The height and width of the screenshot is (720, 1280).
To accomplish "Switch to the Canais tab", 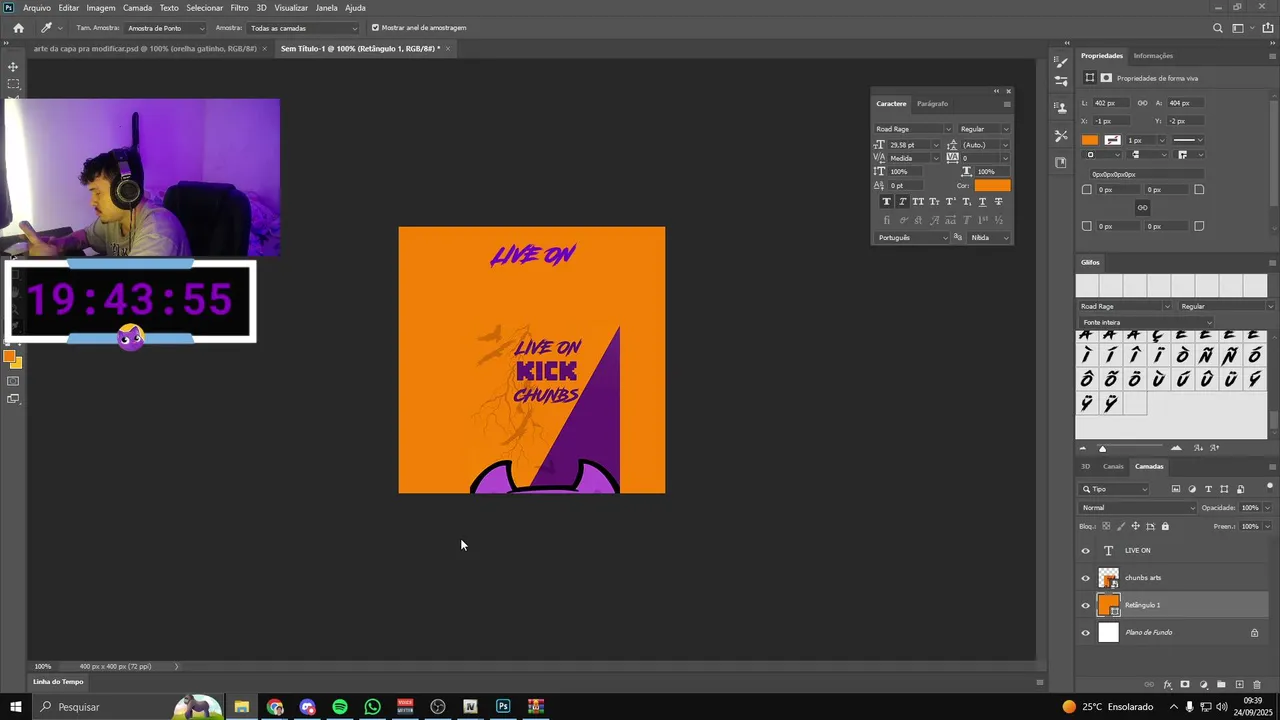I will [x=1113, y=467].
